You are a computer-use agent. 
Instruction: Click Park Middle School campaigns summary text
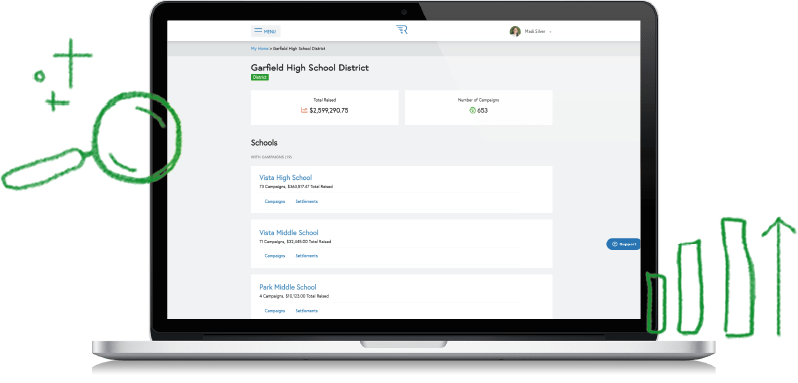click(294, 296)
